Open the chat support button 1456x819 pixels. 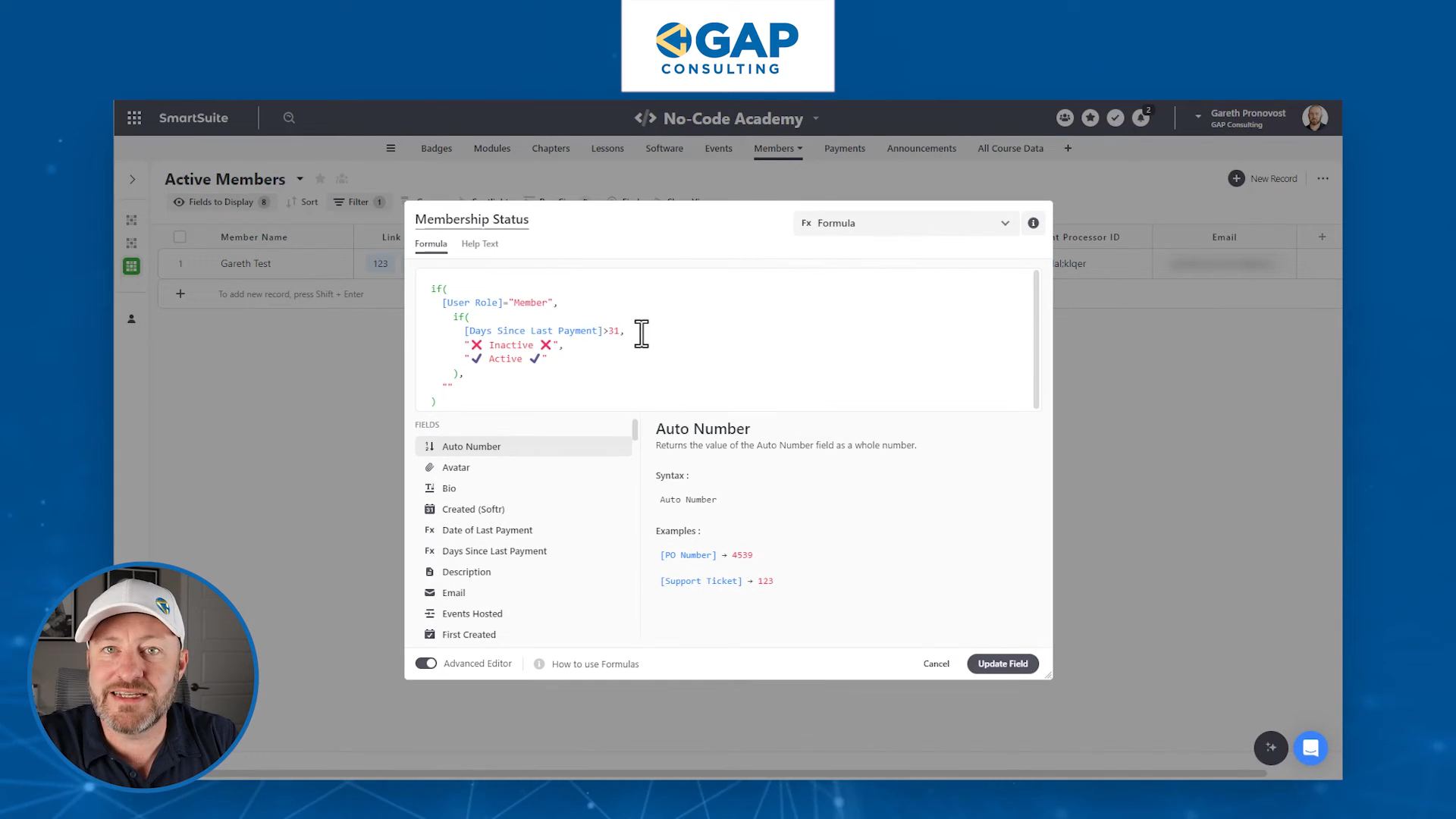[1310, 748]
